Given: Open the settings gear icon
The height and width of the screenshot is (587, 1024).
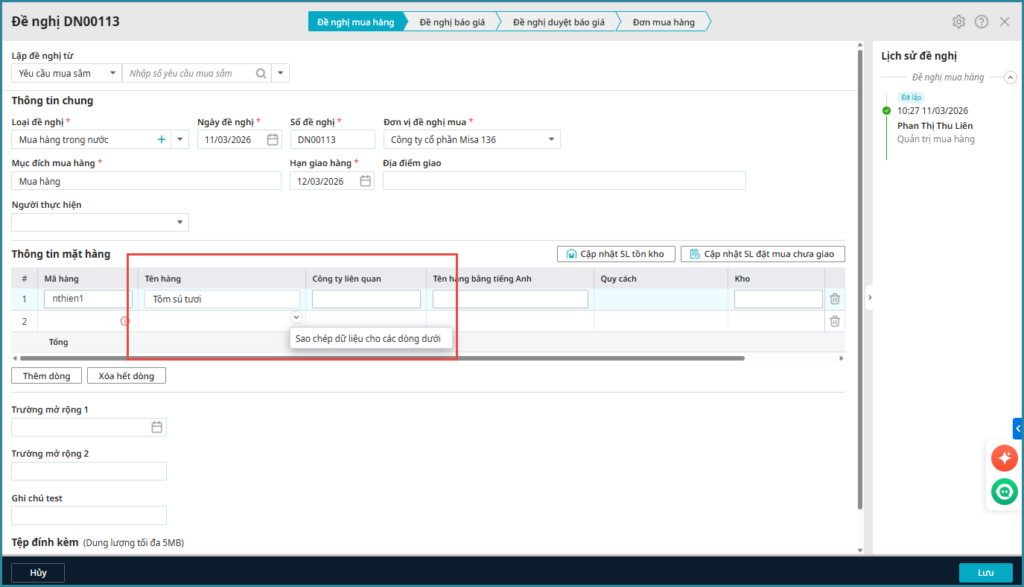Looking at the screenshot, I should [x=958, y=22].
